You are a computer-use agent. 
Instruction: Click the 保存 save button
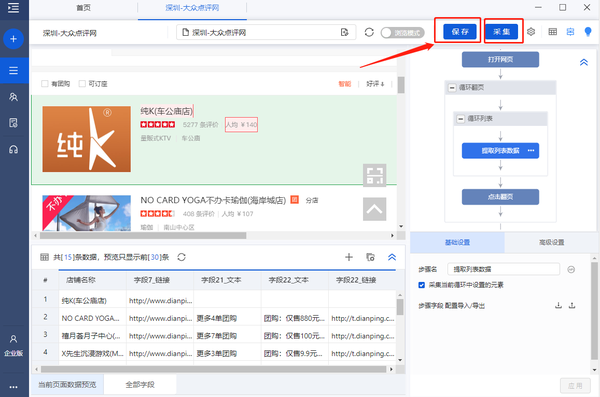(x=460, y=32)
